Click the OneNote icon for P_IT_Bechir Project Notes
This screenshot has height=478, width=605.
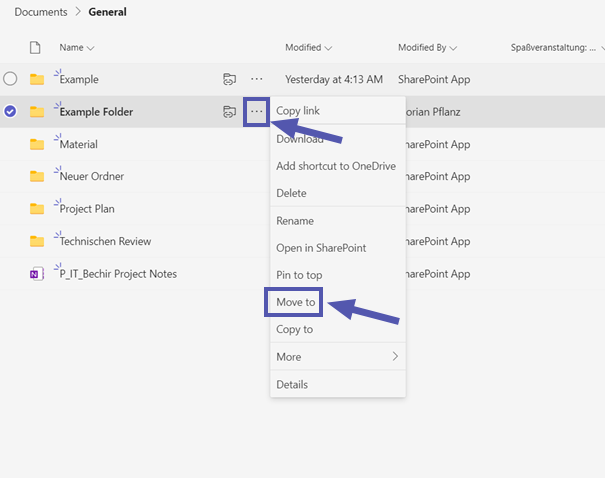(37, 274)
